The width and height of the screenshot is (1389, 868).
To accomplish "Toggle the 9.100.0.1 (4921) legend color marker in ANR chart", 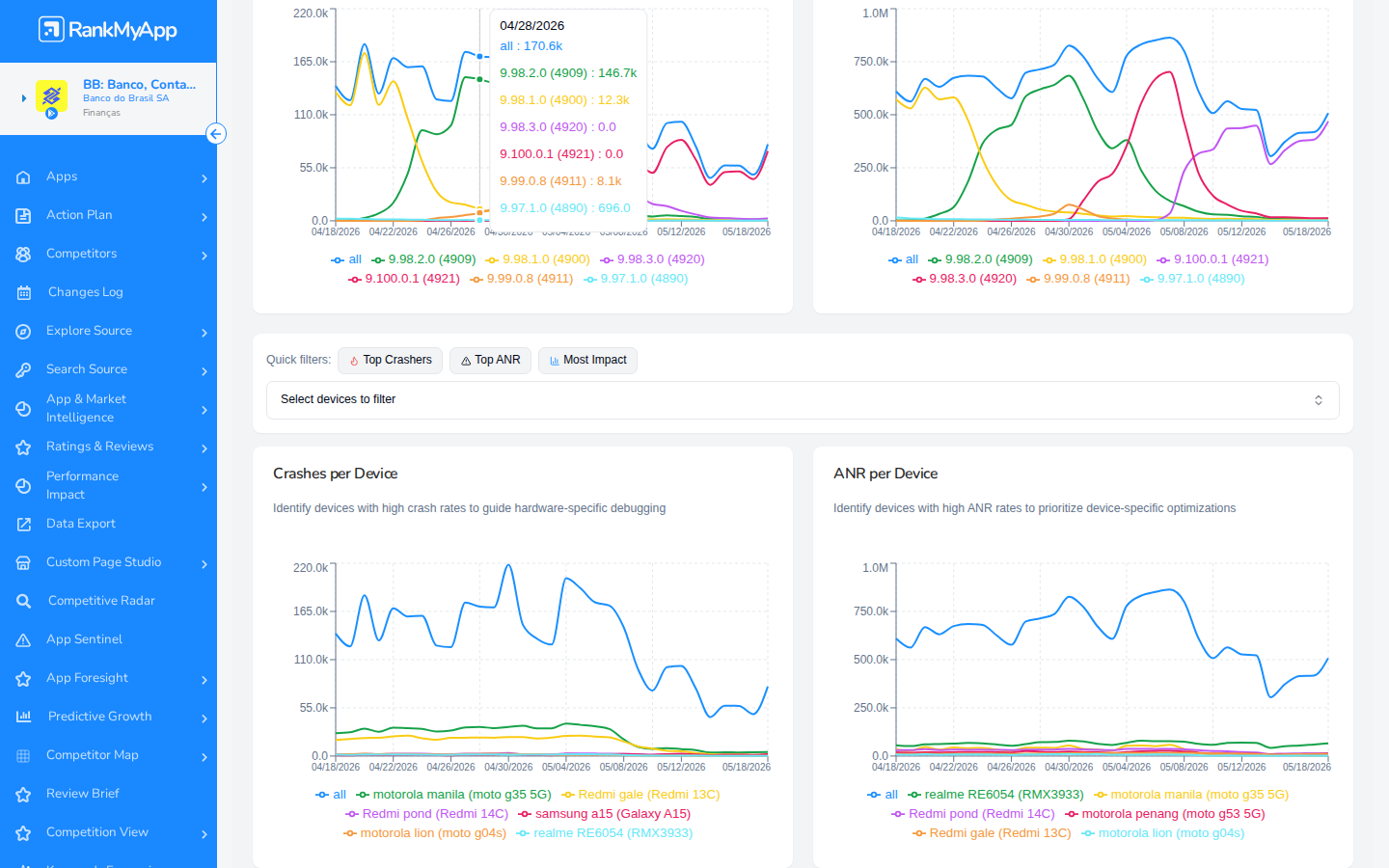I will [1163, 260].
